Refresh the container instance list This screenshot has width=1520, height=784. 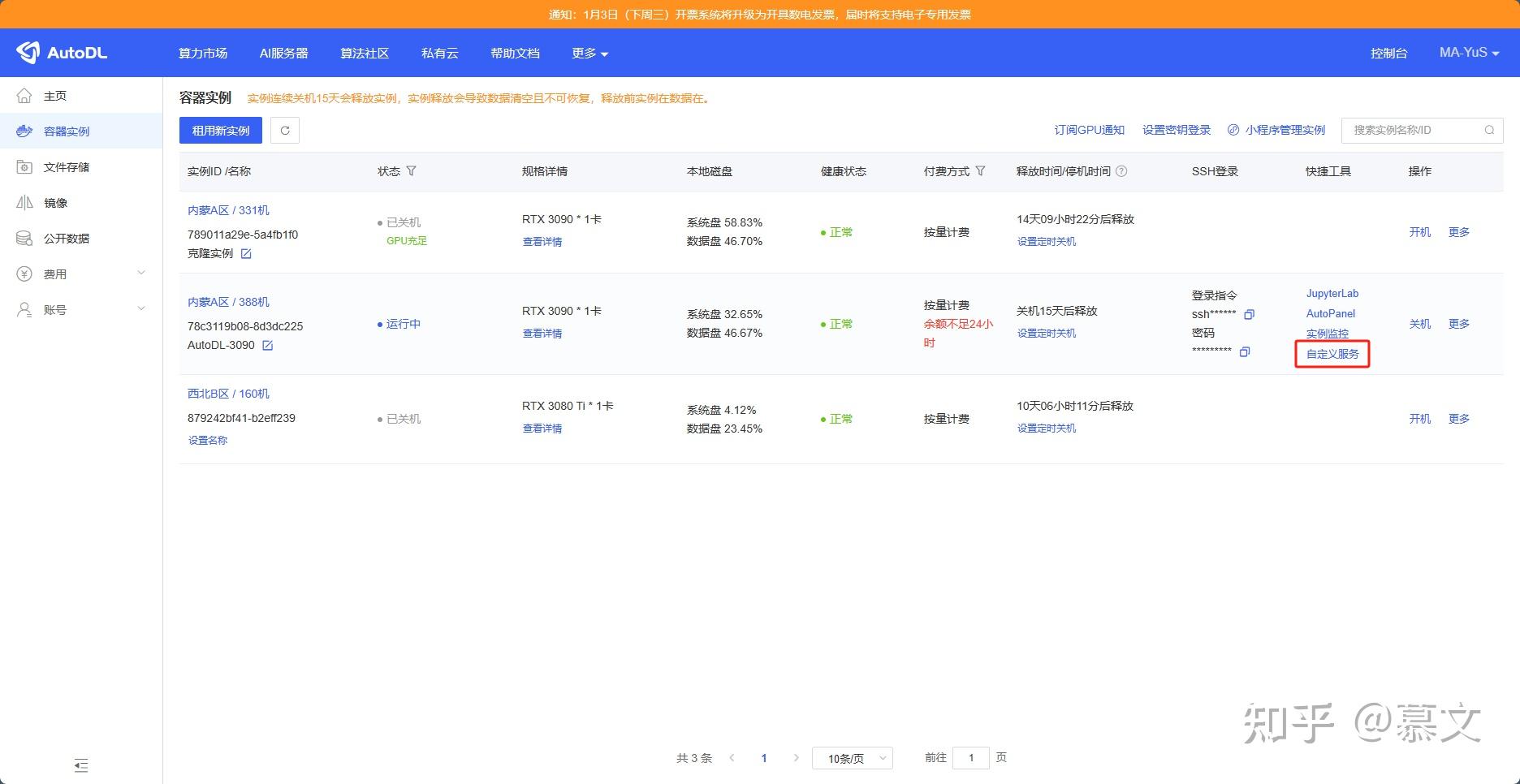[284, 130]
